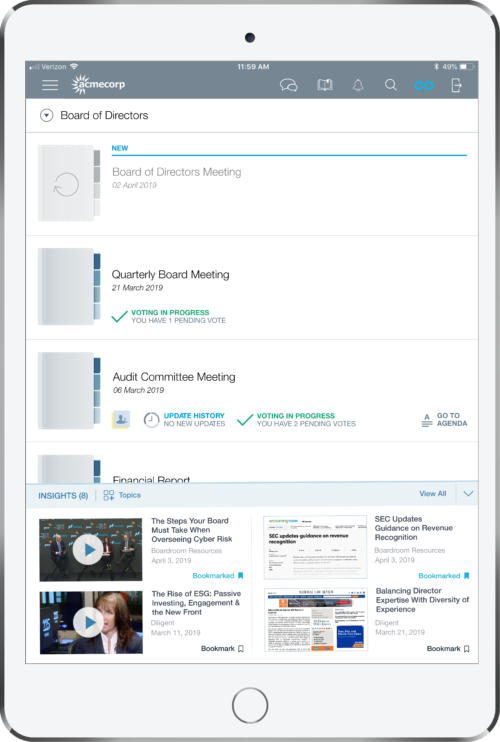The width and height of the screenshot is (500, 742).
Task: Tap the Bluetooth icon in status bar
Action: 436,67
